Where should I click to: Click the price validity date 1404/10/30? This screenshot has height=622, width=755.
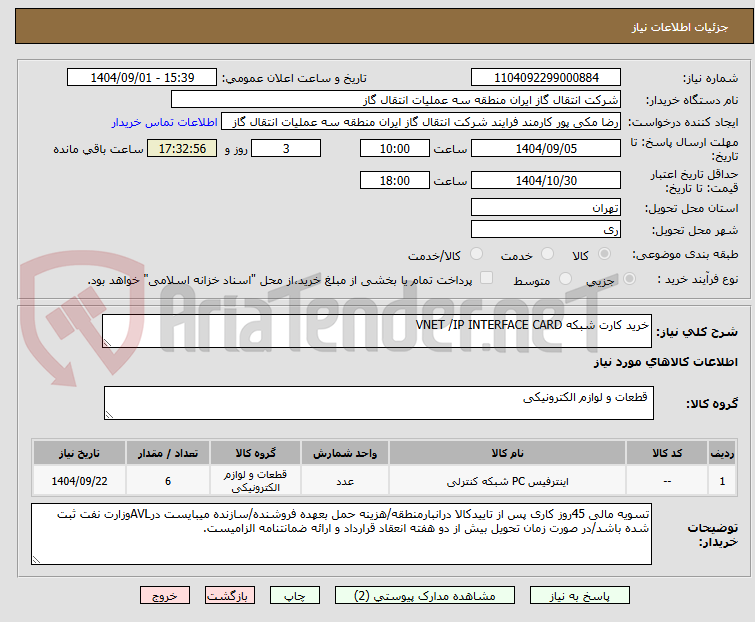pyautogui.click(x=546, y=181)
